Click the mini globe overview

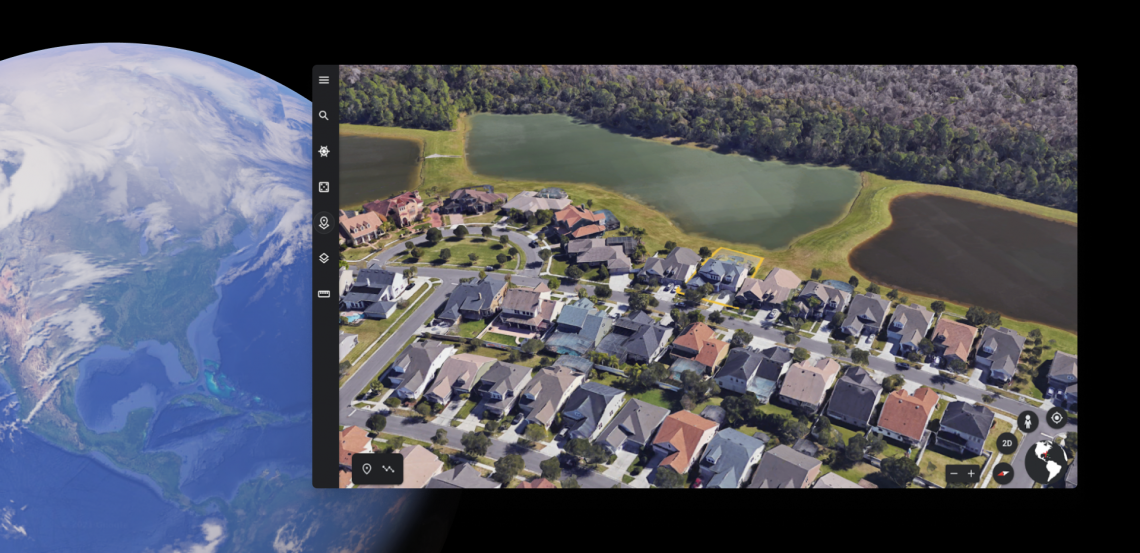point(1048,462)
